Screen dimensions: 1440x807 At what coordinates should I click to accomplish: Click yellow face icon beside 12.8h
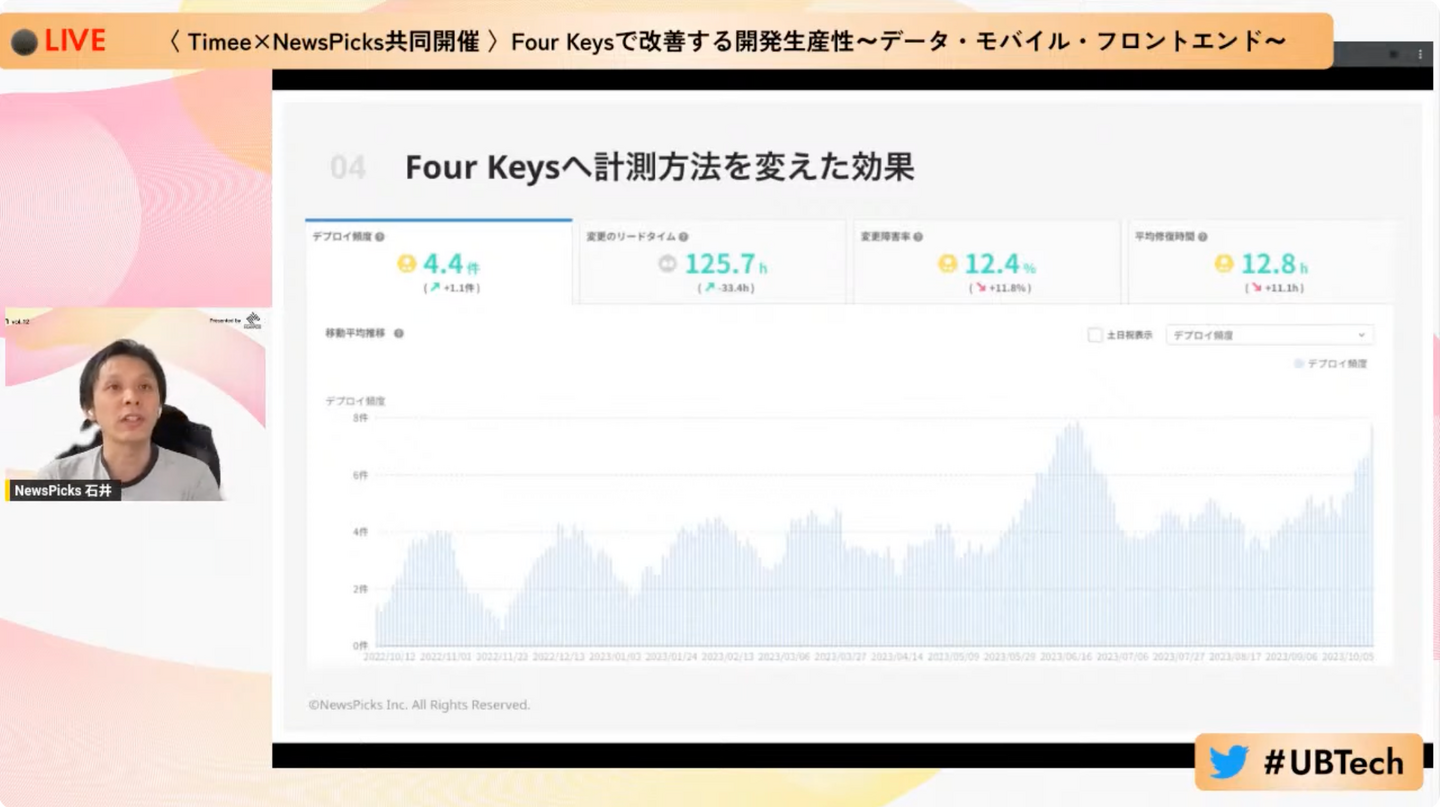pos(1224,264)
